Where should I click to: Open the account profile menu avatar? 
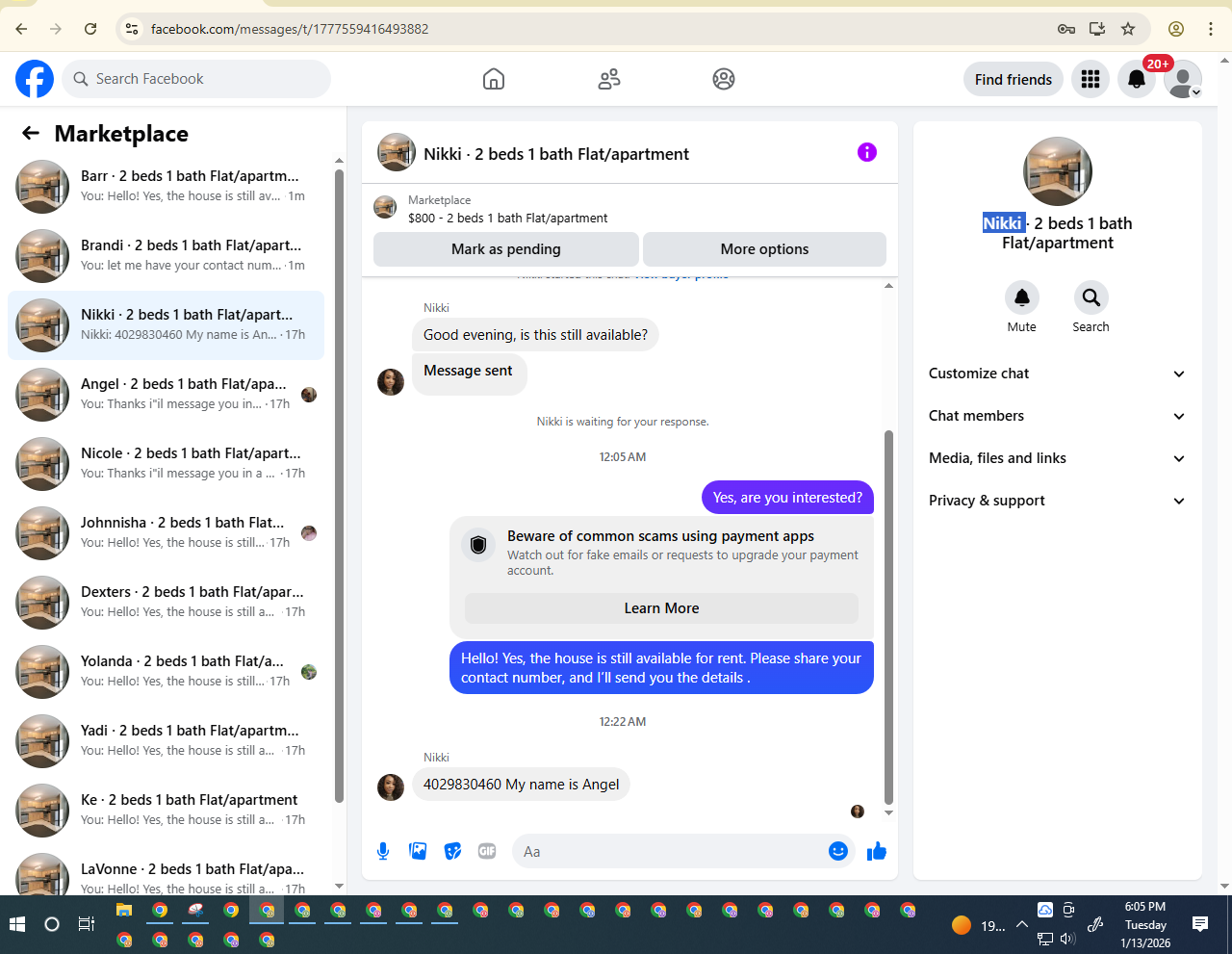coord(1183,79)
